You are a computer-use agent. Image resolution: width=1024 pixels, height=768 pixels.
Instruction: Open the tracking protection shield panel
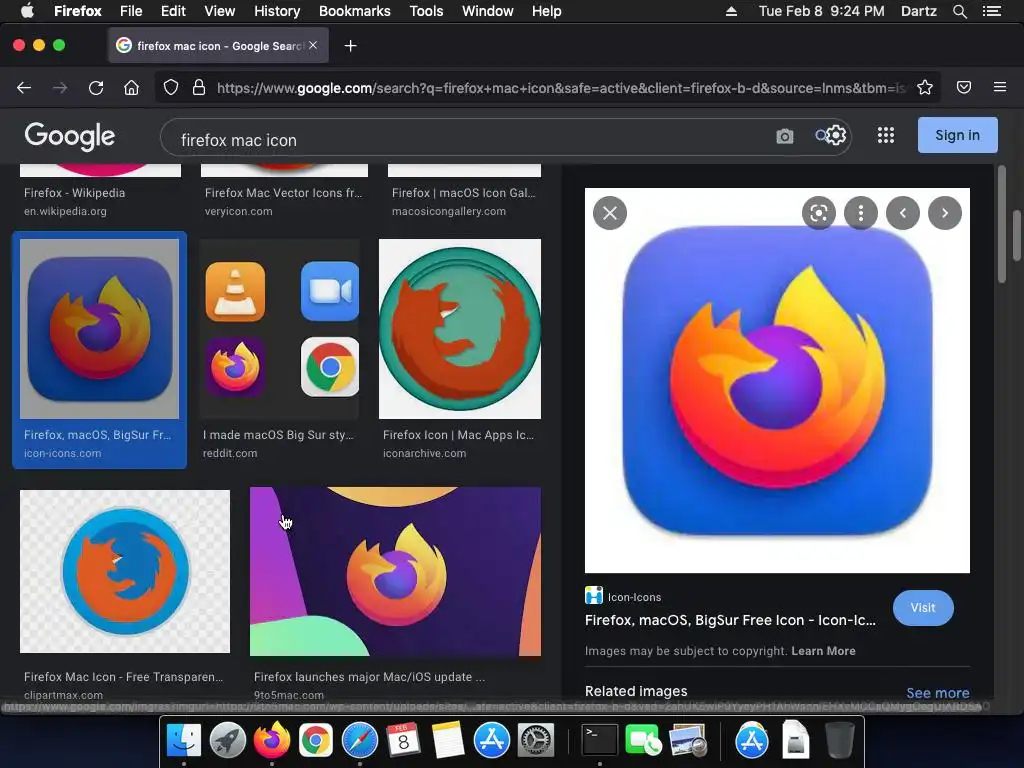tap(170, 88)
